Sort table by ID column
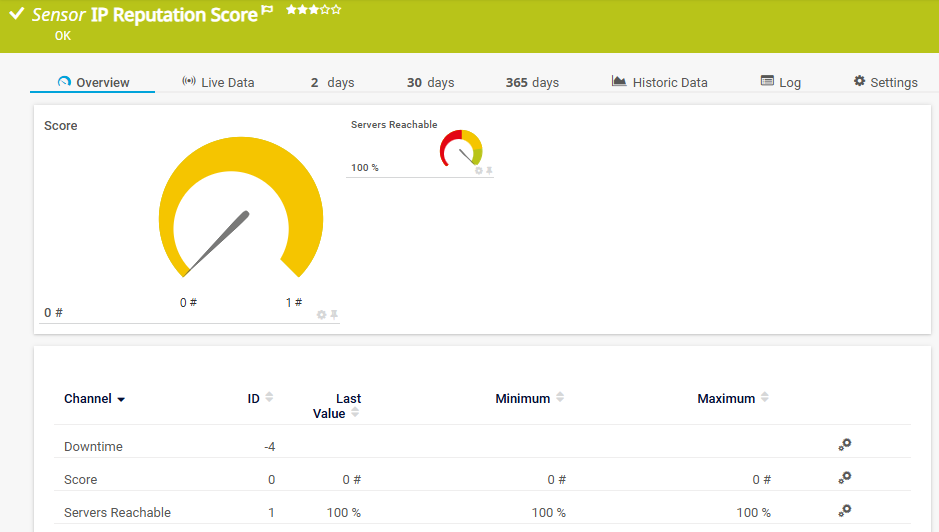939x532 pixels. point(260,398)
